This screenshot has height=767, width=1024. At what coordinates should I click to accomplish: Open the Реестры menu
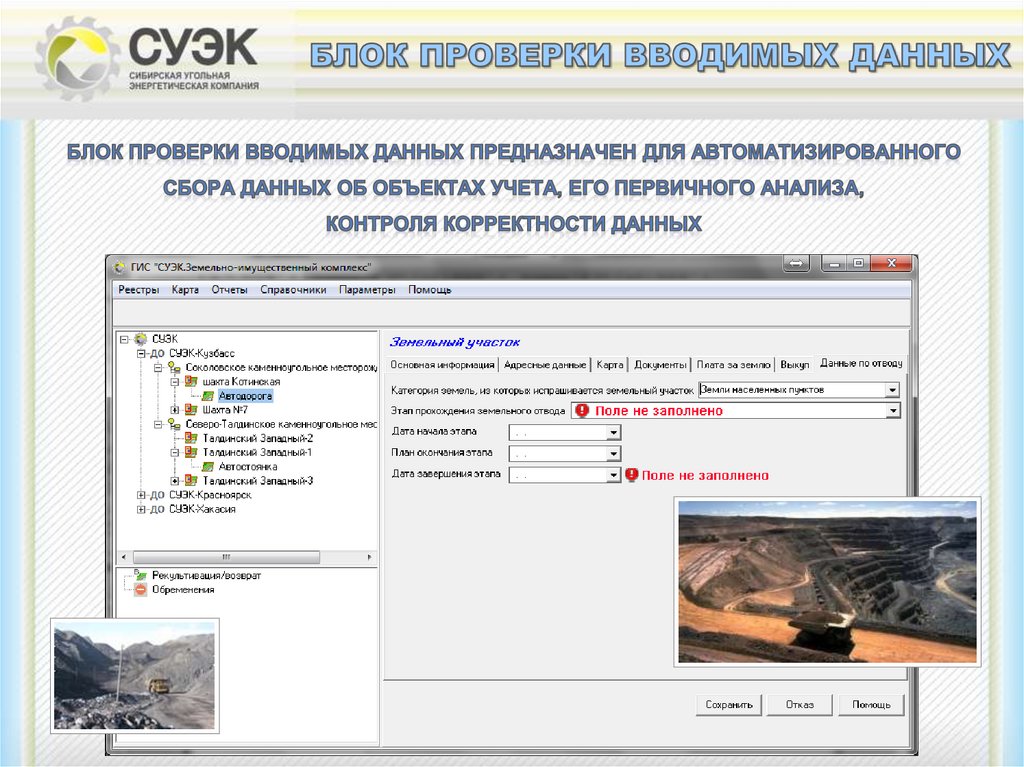point(138,289)
